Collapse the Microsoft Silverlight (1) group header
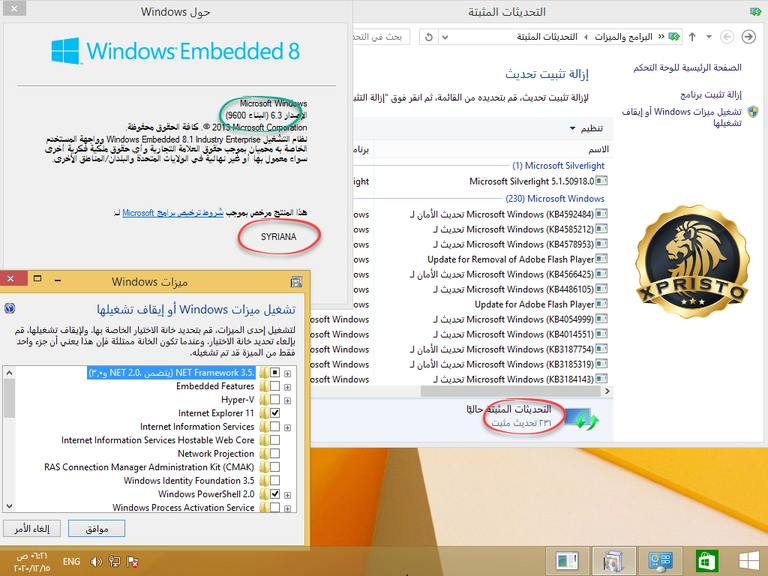The width and height of the screenshot is (768, 576). click(x=558, y=166)
